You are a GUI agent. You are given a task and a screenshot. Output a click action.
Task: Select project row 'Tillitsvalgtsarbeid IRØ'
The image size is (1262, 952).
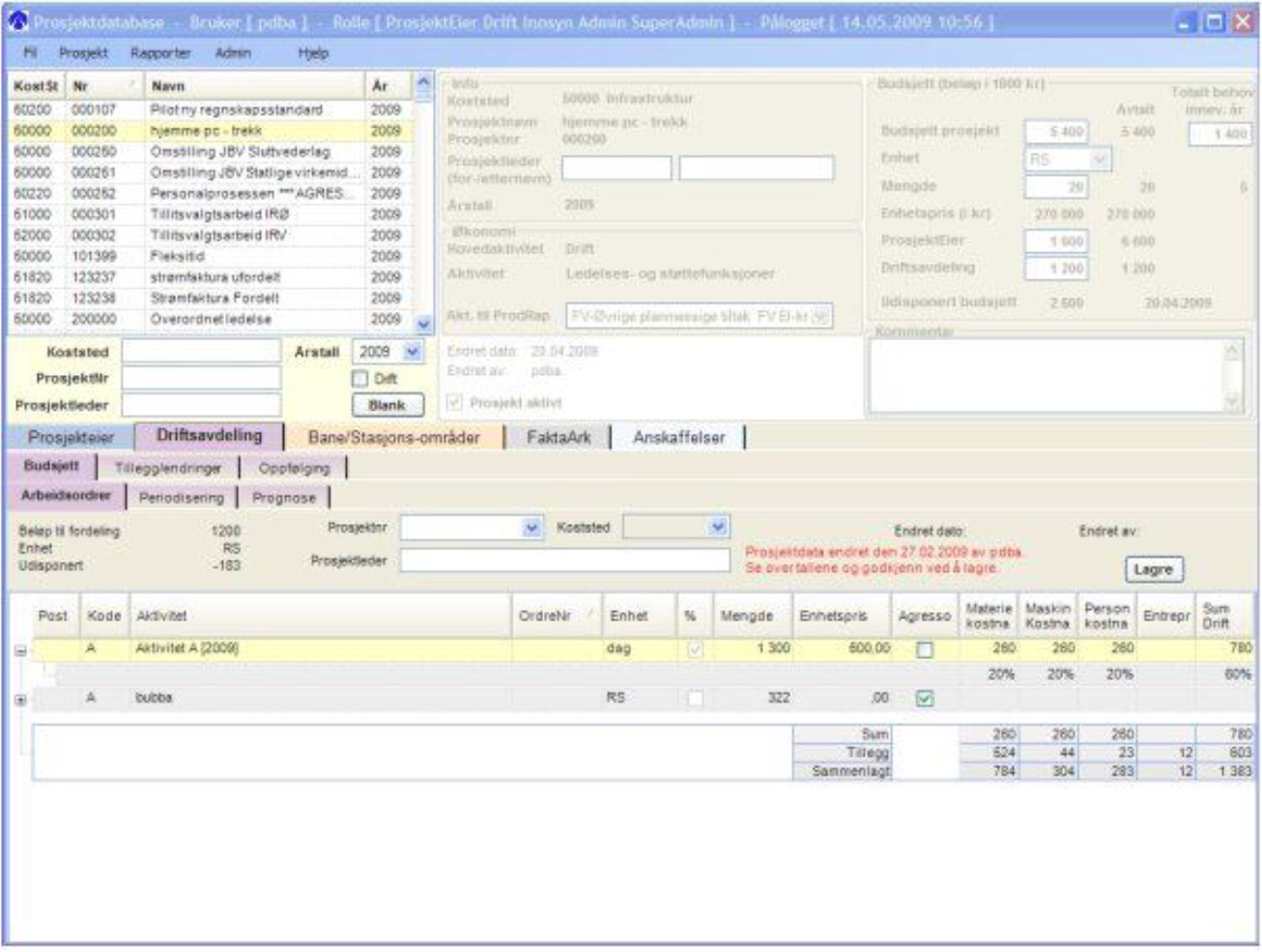[212, 215]
